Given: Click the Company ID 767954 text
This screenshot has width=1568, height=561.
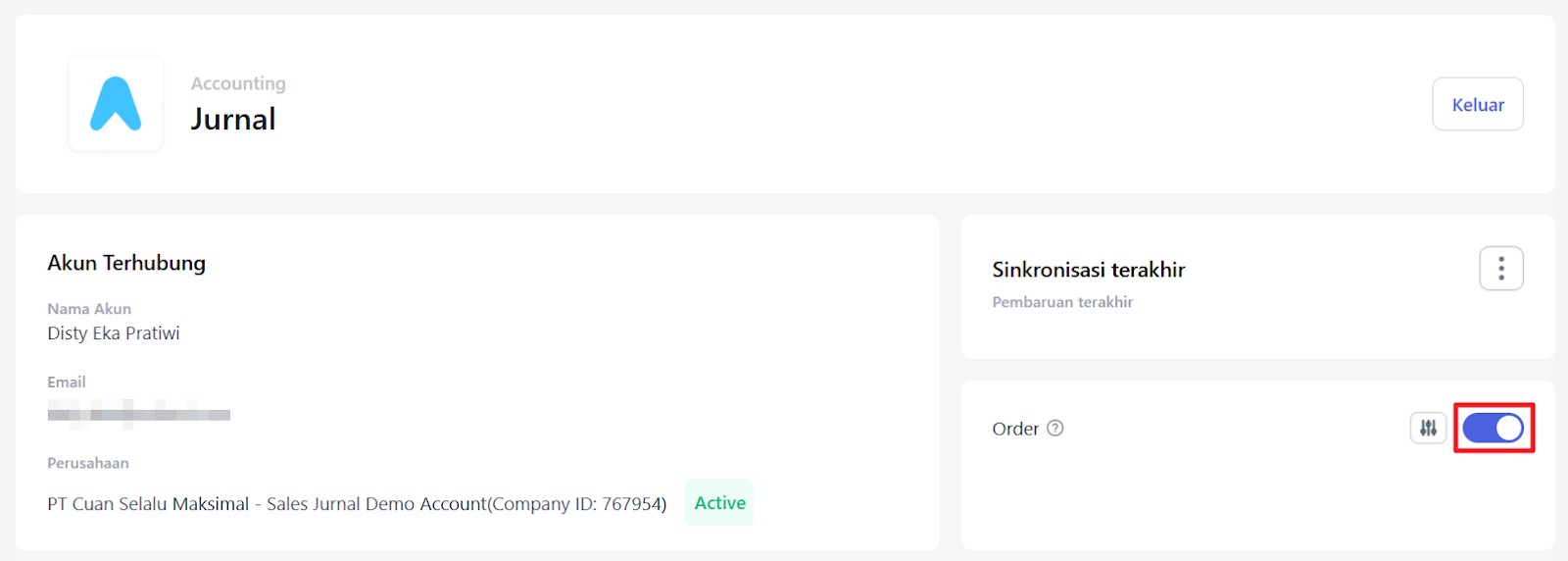Looking at the screenshot, I should coord(578,504).
